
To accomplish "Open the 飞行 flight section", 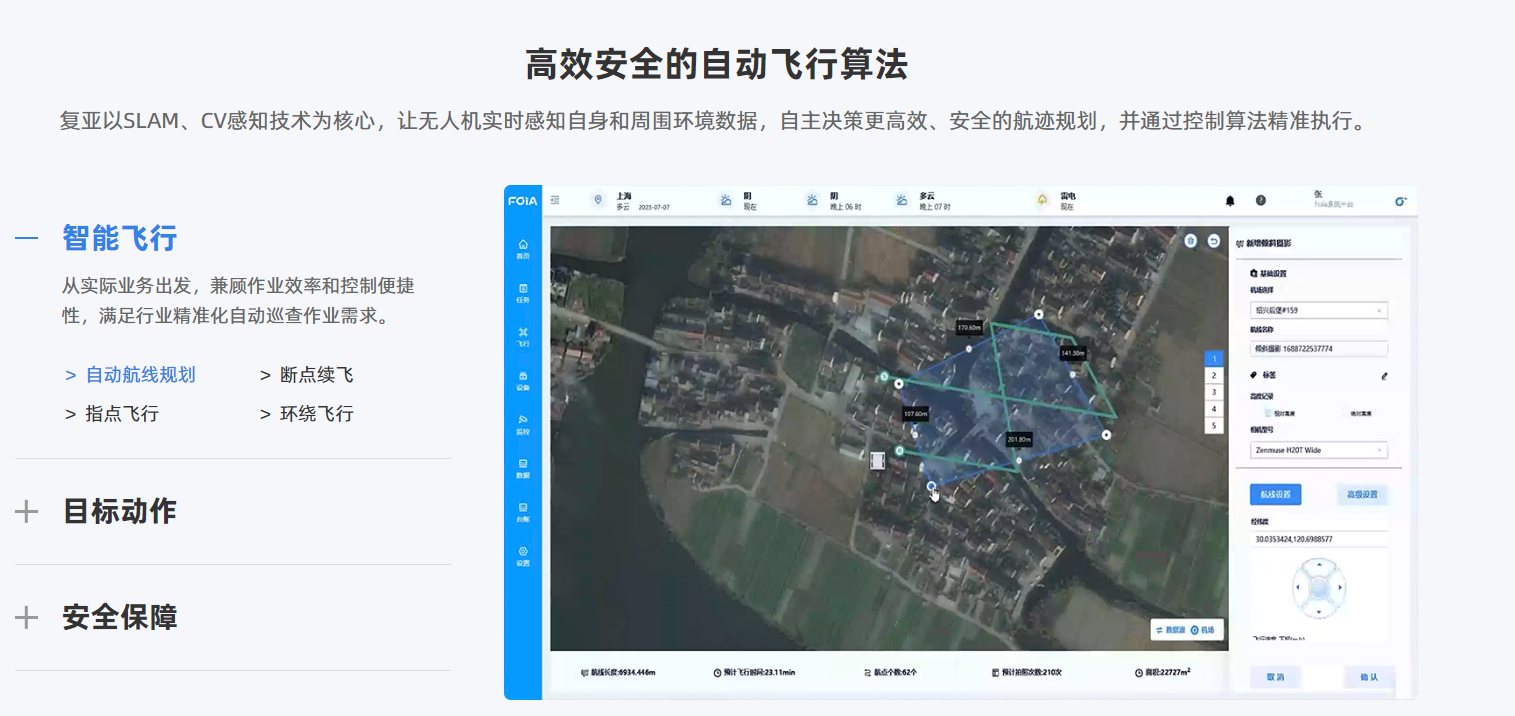I will coord(521,337).
